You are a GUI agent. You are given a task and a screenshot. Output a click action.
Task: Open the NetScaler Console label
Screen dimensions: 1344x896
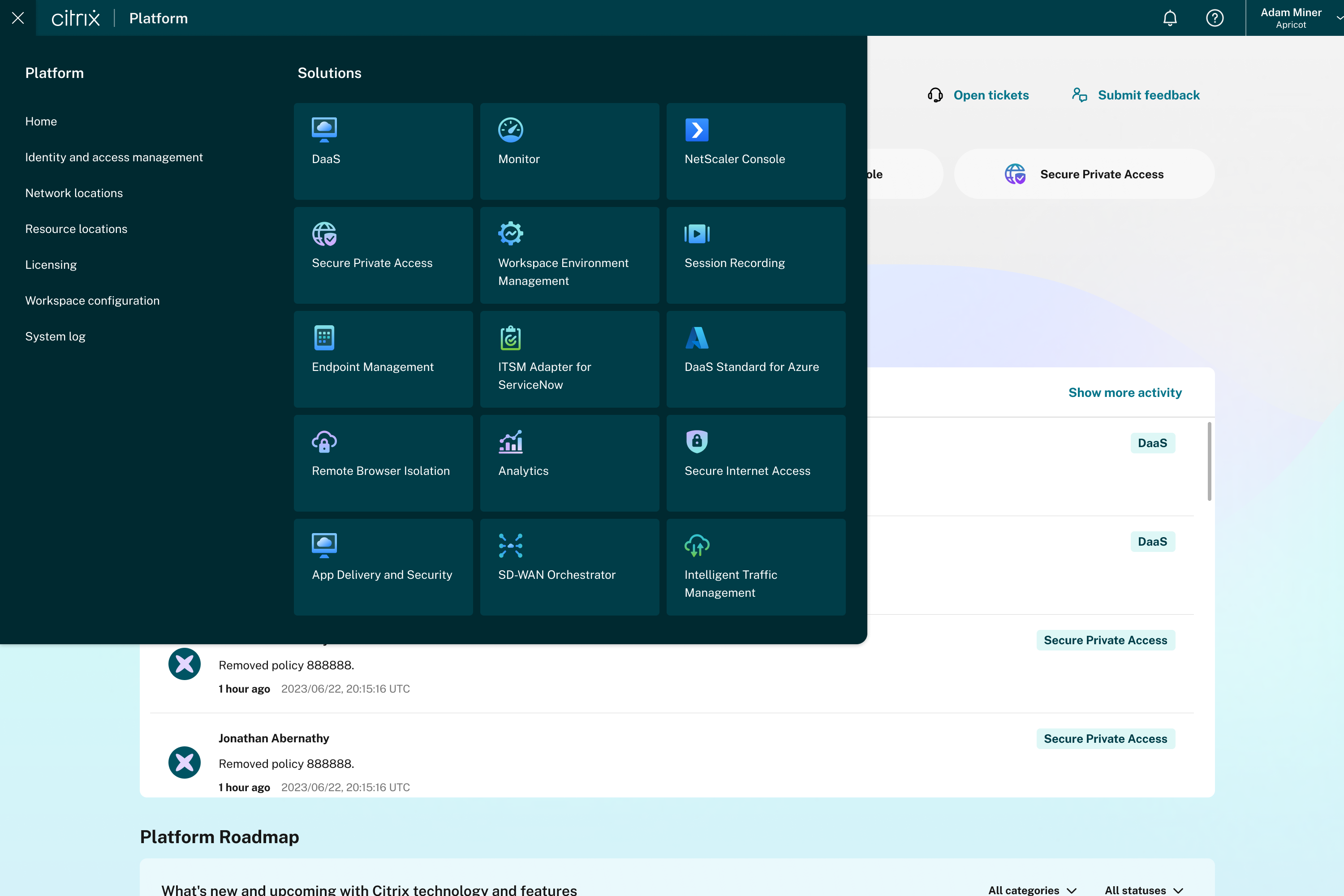pos(734,159)
